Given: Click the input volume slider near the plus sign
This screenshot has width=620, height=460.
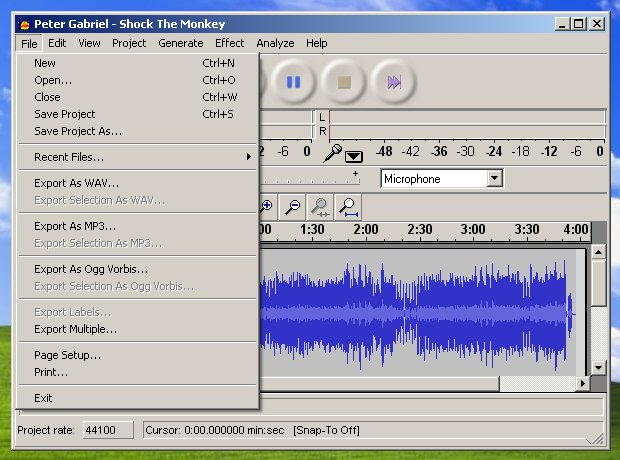Looking at the screenshot, I should tap(310, 180).
